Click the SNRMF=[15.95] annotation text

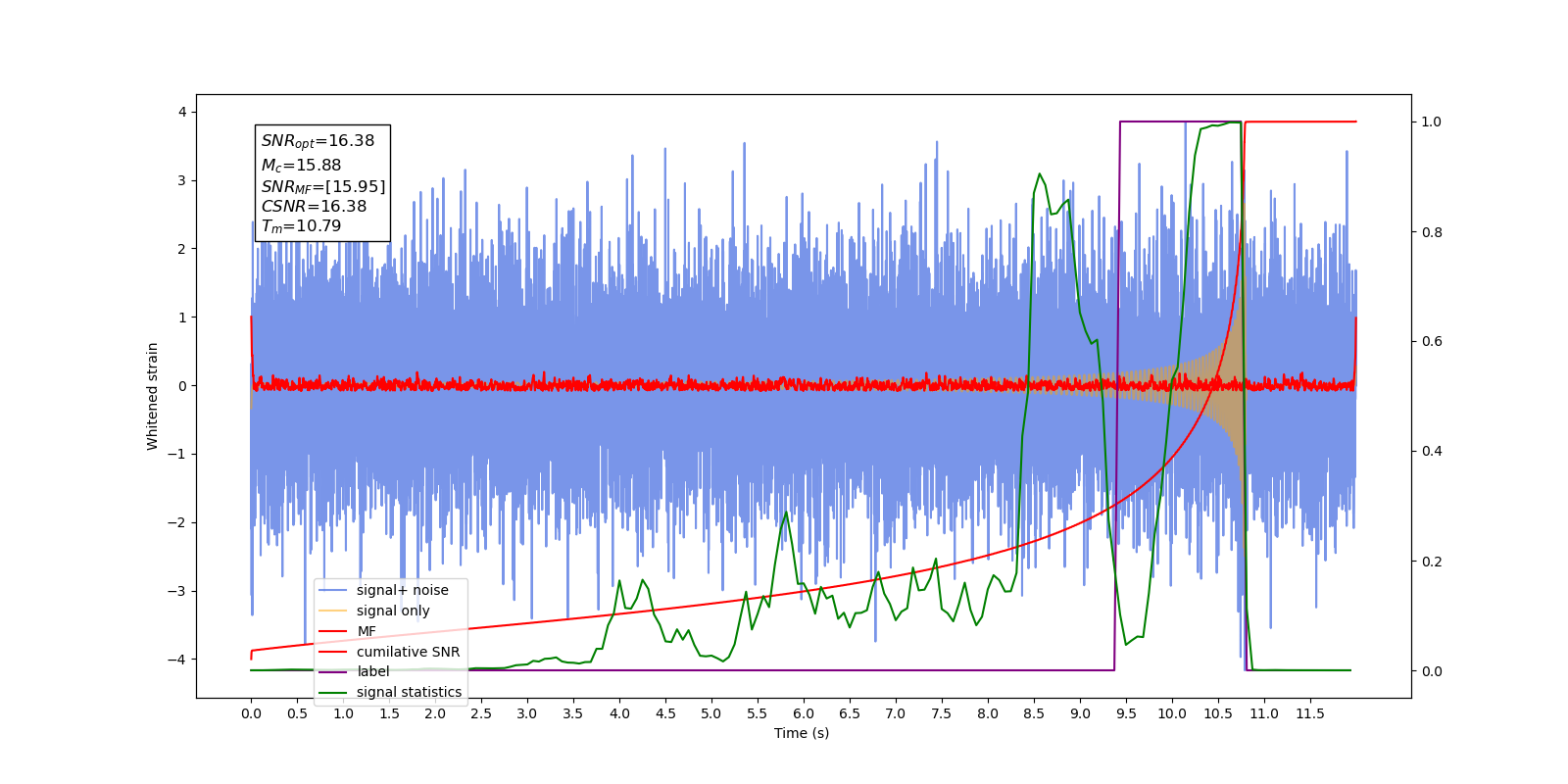323,186
